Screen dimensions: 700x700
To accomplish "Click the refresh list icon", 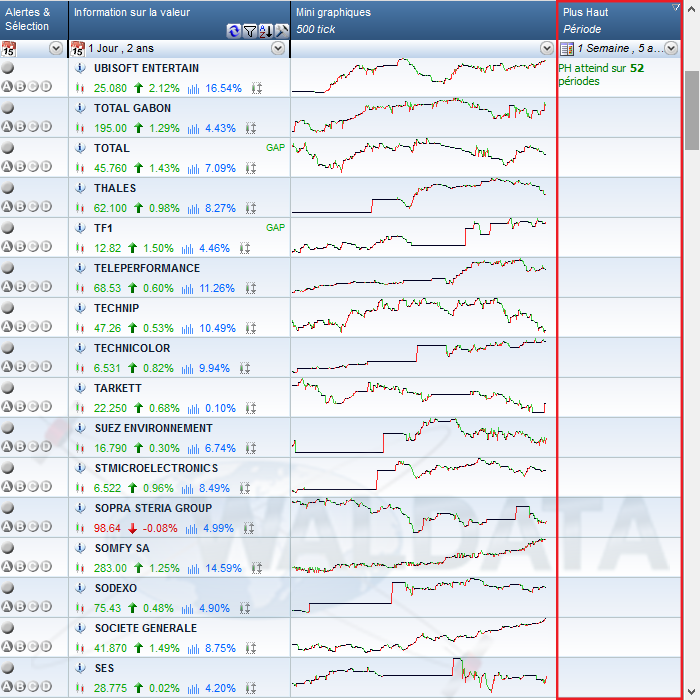I will tap(233, 31).
